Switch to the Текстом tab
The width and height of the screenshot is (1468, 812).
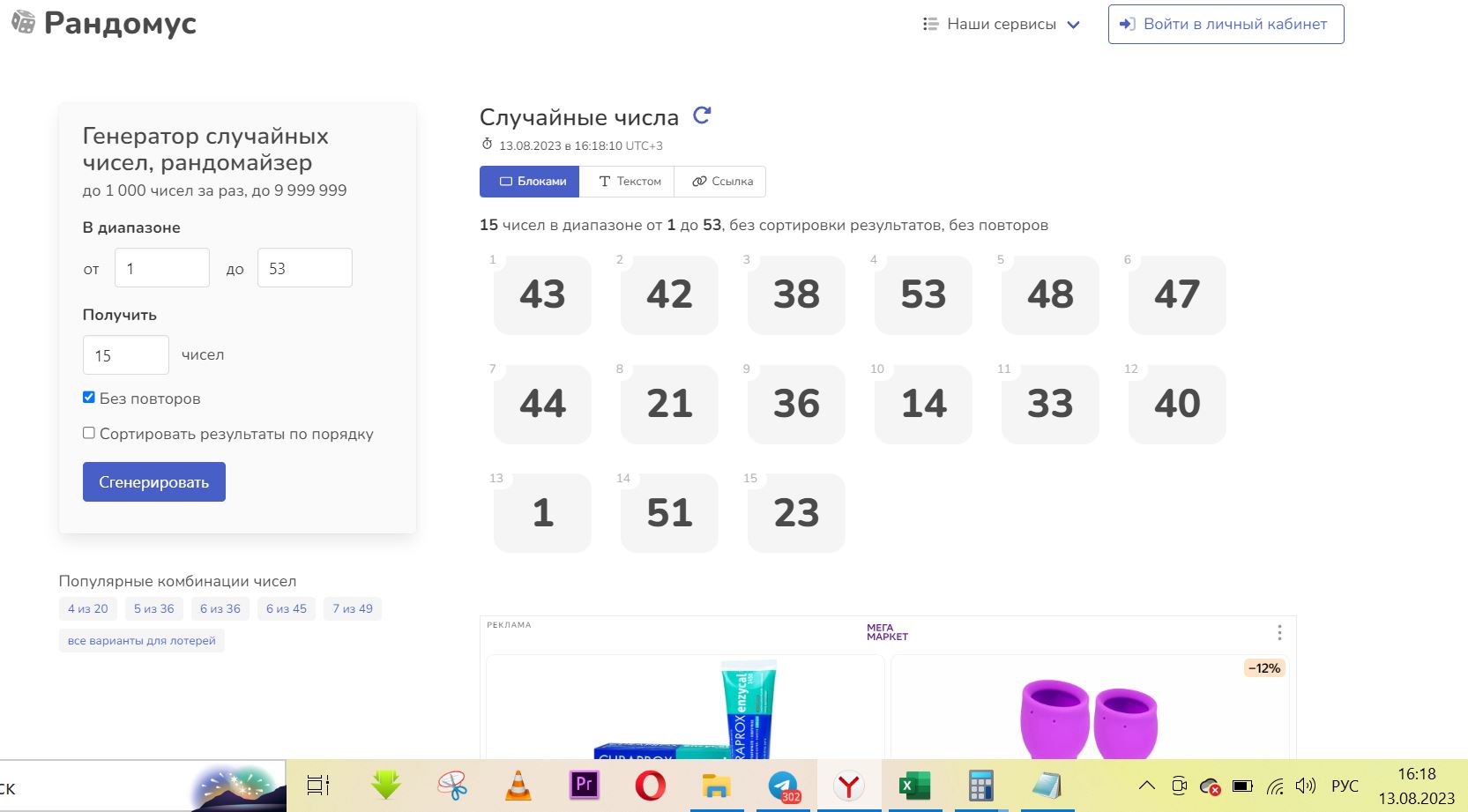[x=630, y=182]
